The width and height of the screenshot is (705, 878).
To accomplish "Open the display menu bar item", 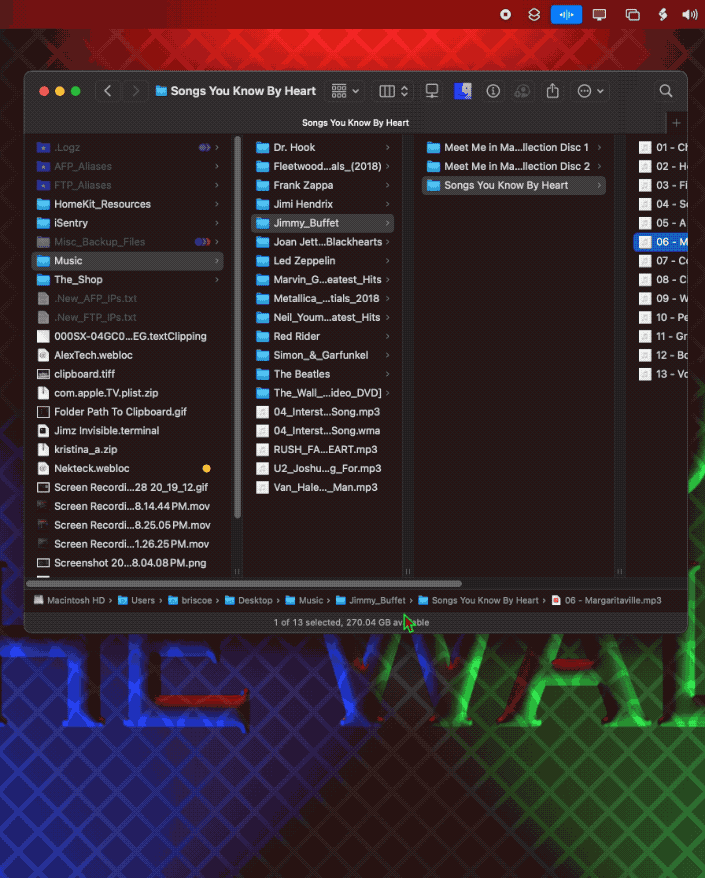I will tap(599, 15).
